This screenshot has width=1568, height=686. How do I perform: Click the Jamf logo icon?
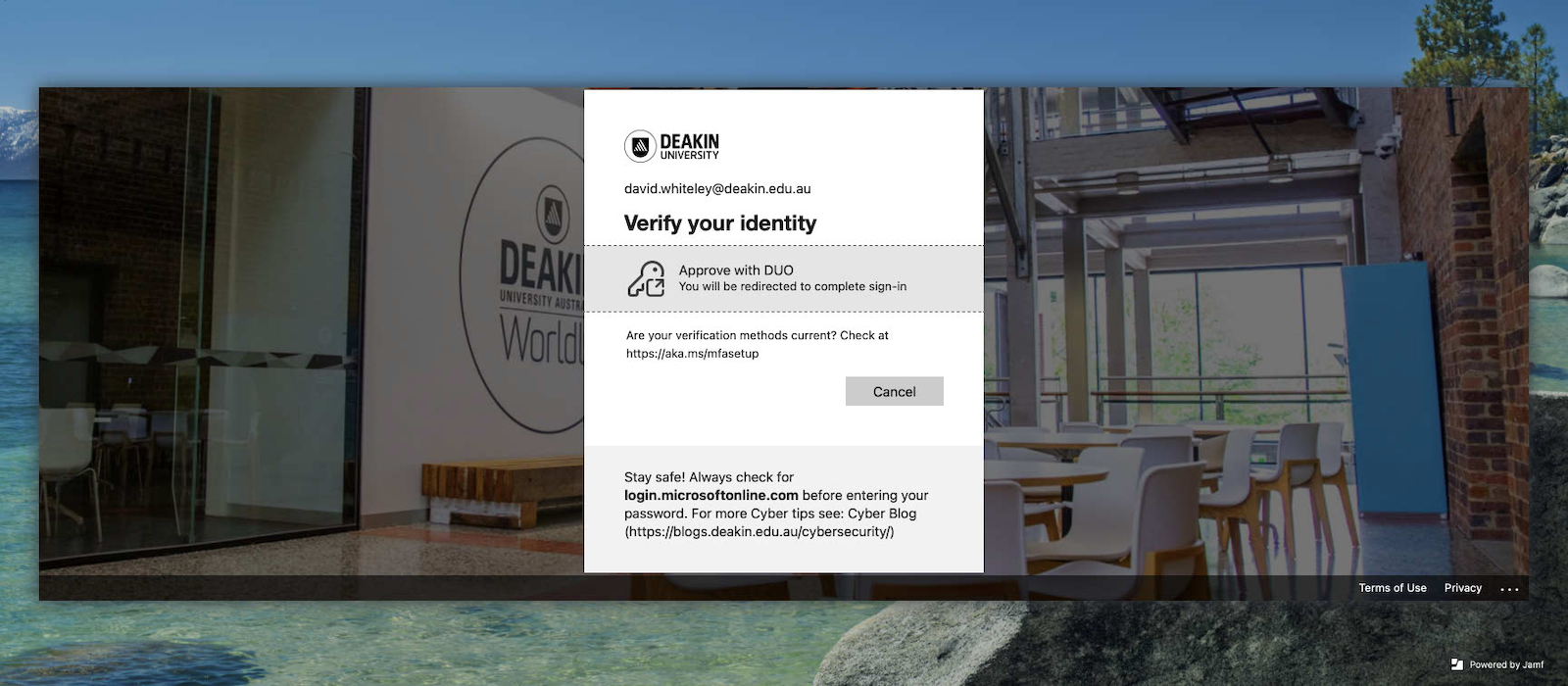pos(1456,664)
